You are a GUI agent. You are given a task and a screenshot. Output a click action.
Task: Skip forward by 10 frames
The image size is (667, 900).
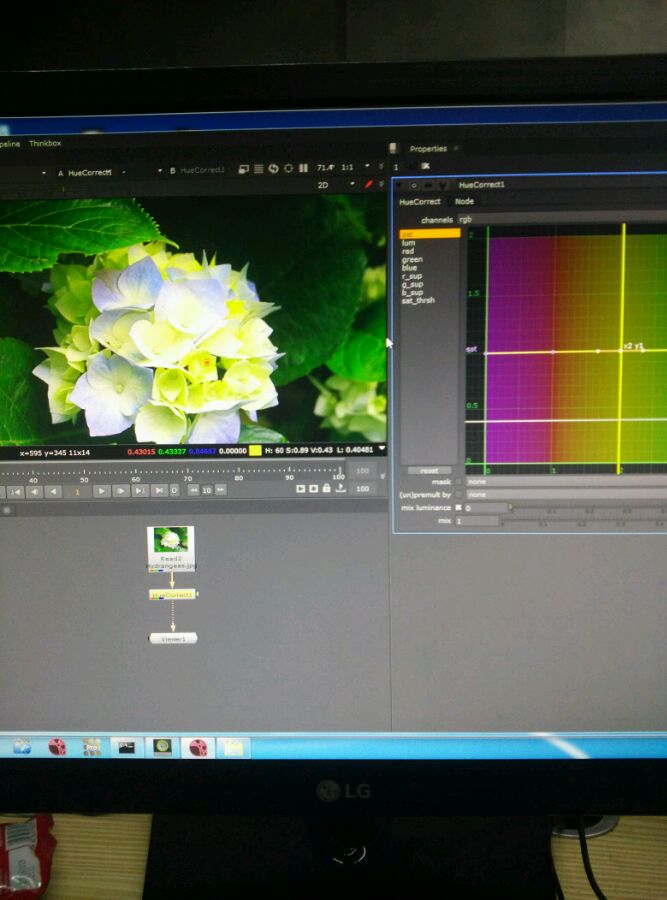(x=220, y=490)
